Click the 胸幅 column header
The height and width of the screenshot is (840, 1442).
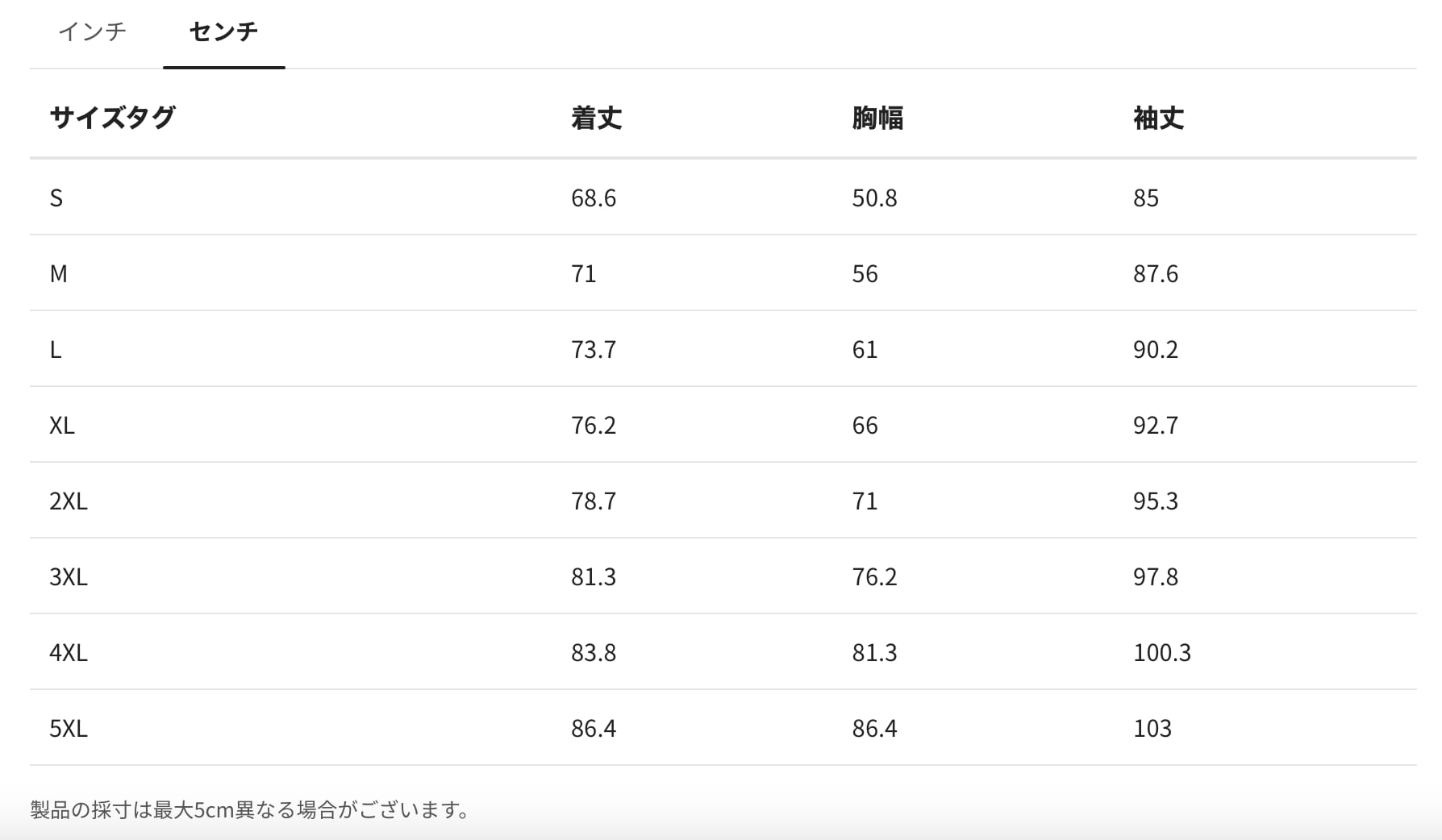(877, 119)
